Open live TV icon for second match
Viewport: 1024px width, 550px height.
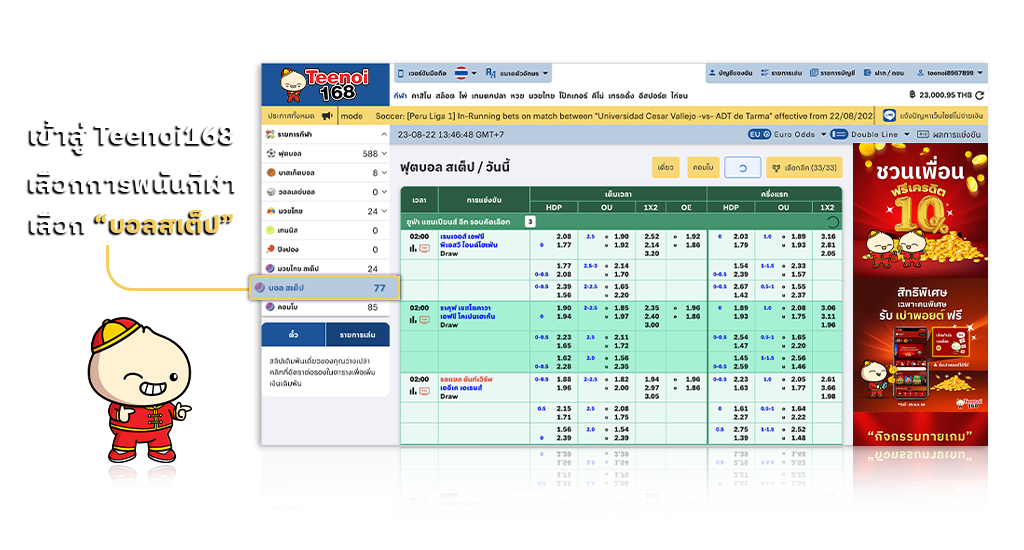click(424, 319)
